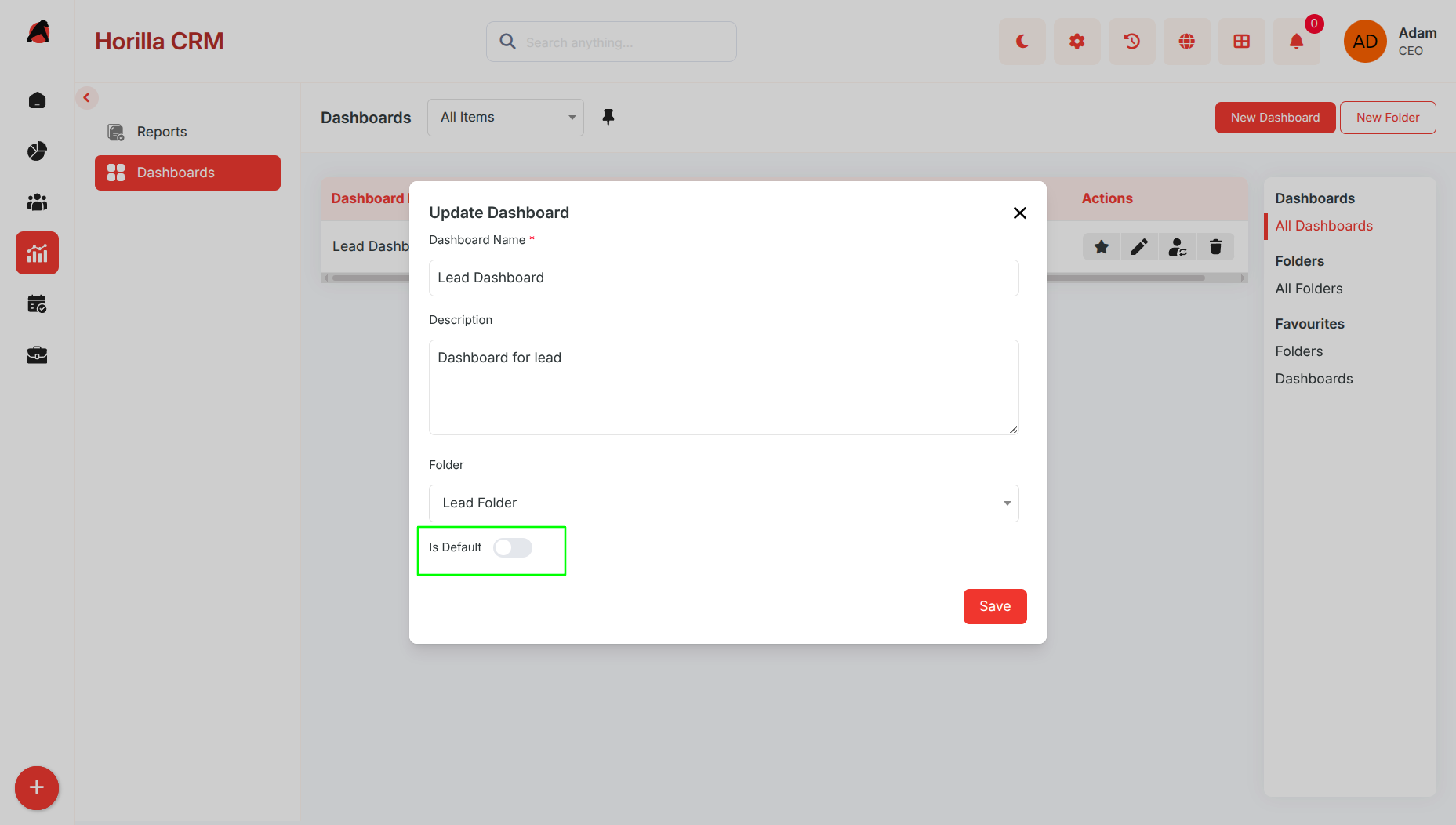Open settings gear icon in header
The width and height of the screenshot is (1456, 825).
(1077, 42)
